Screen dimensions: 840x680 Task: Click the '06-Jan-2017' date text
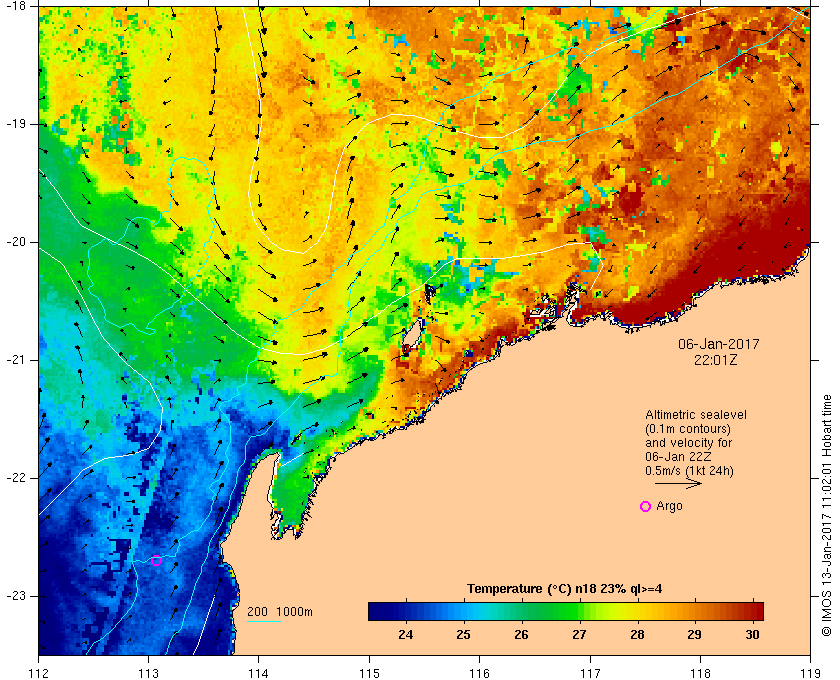[719, 344]
